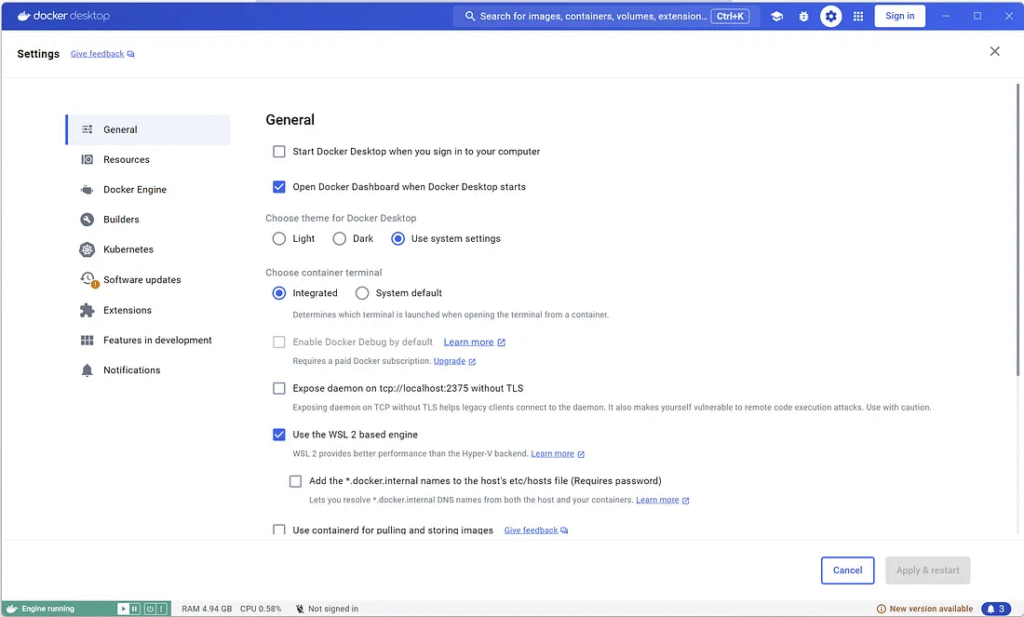Click RAM 4.94 GB usage text
Image resolution: width=1024 pixels, height=617 pixels.
tap(206, 609)
